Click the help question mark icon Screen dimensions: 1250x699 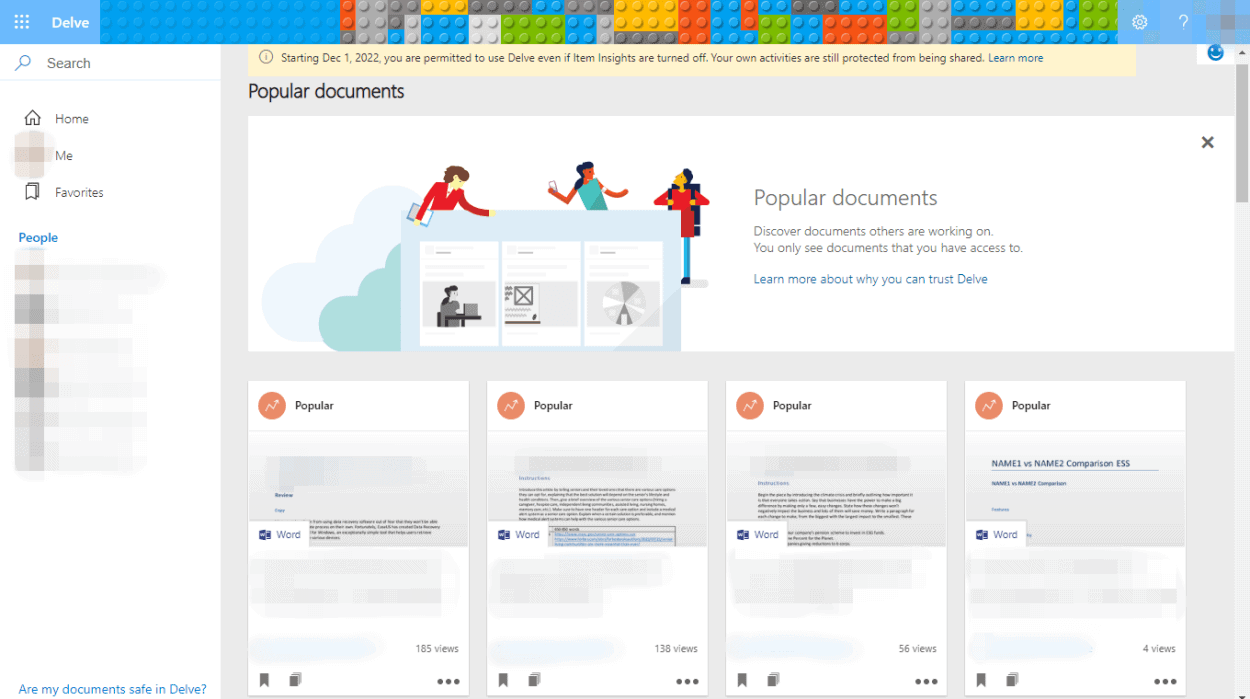pos(1183,22)
